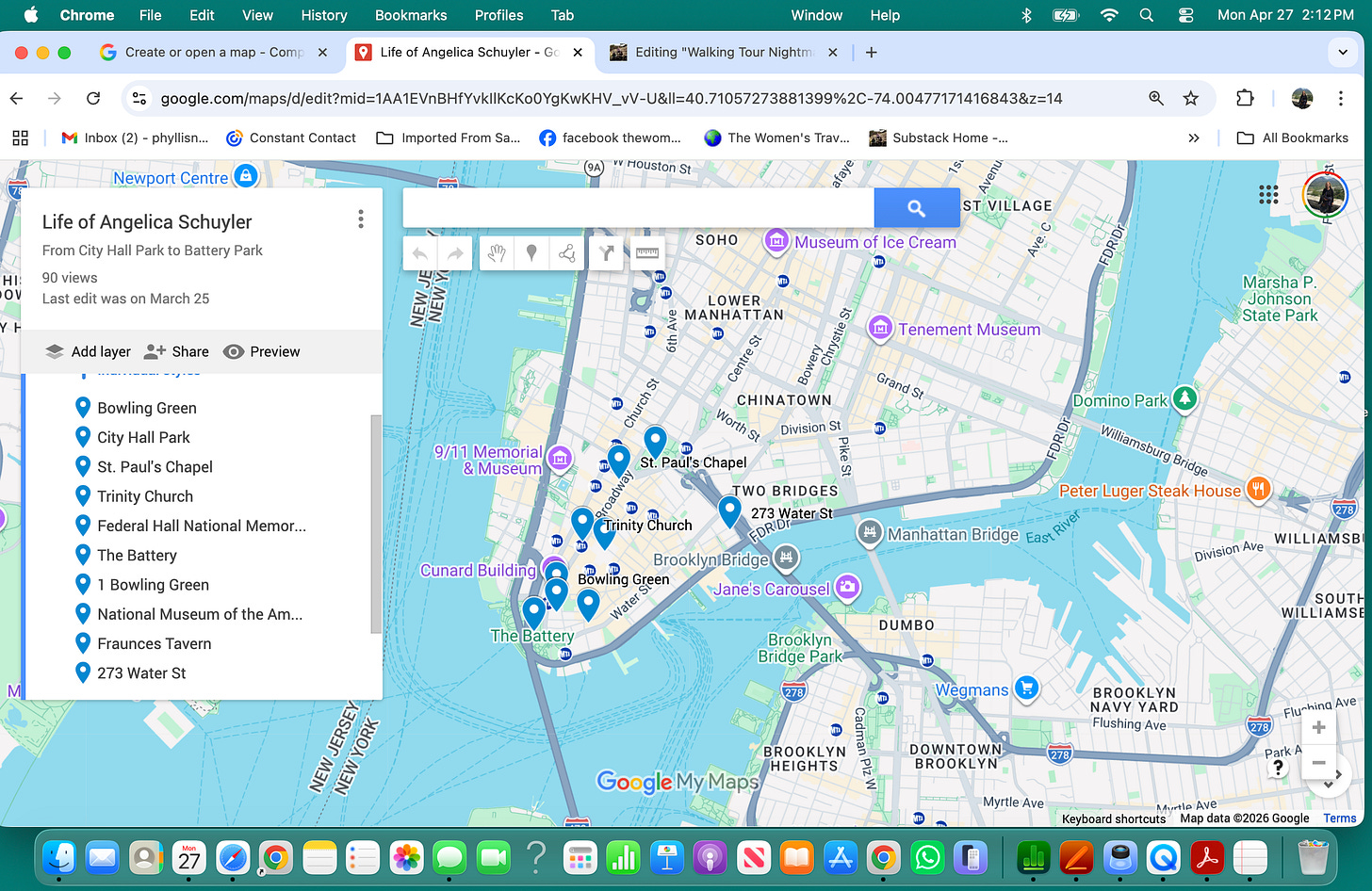The height and width of the screenshot is (891, 1372).
Task: Open Chrome three-dot menu
Action: 1341,98
